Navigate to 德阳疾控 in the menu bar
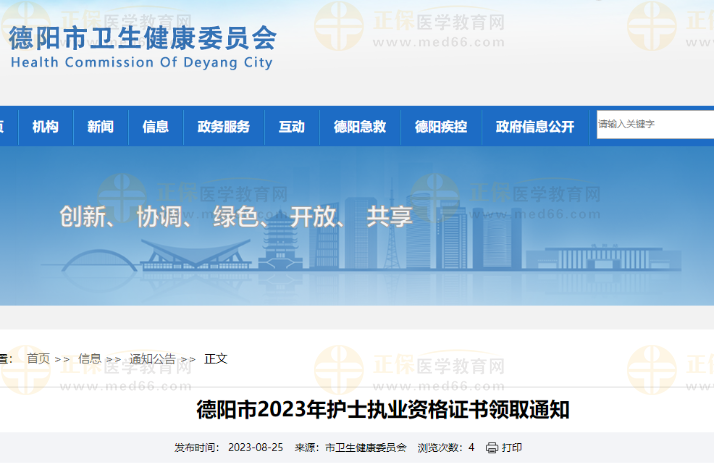Screen dimensions: 714x463 click(x=441, y=127)
